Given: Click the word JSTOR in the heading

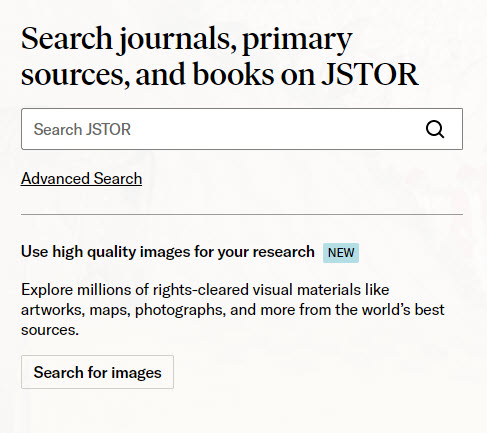Looking at the screenshot, I should [370, 74].
